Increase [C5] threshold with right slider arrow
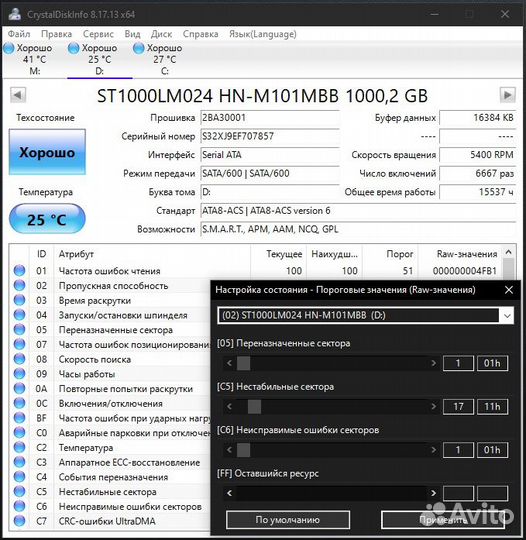 click(433, 406)
